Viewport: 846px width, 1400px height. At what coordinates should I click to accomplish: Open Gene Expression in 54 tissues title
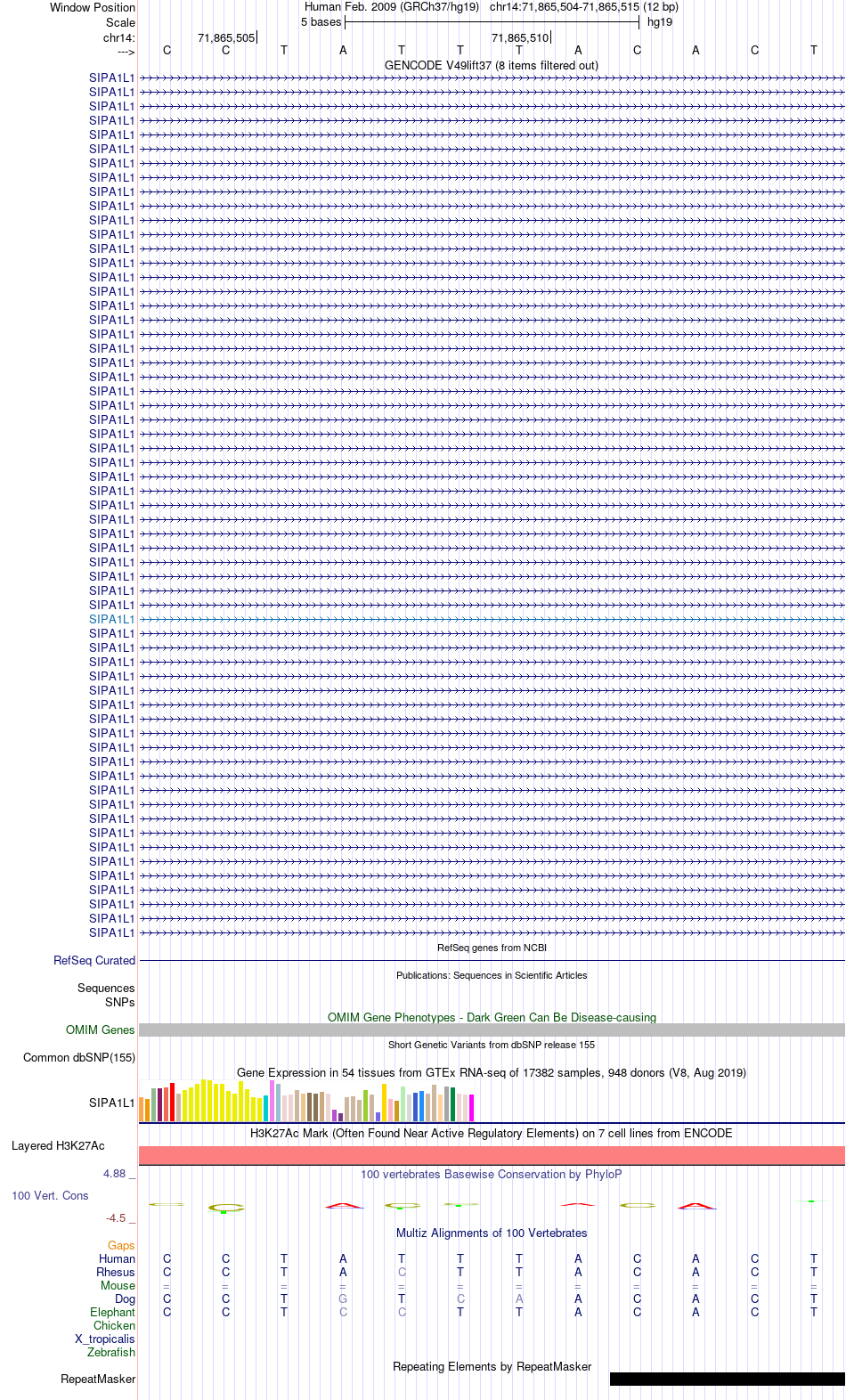(x=492, y=1072)
